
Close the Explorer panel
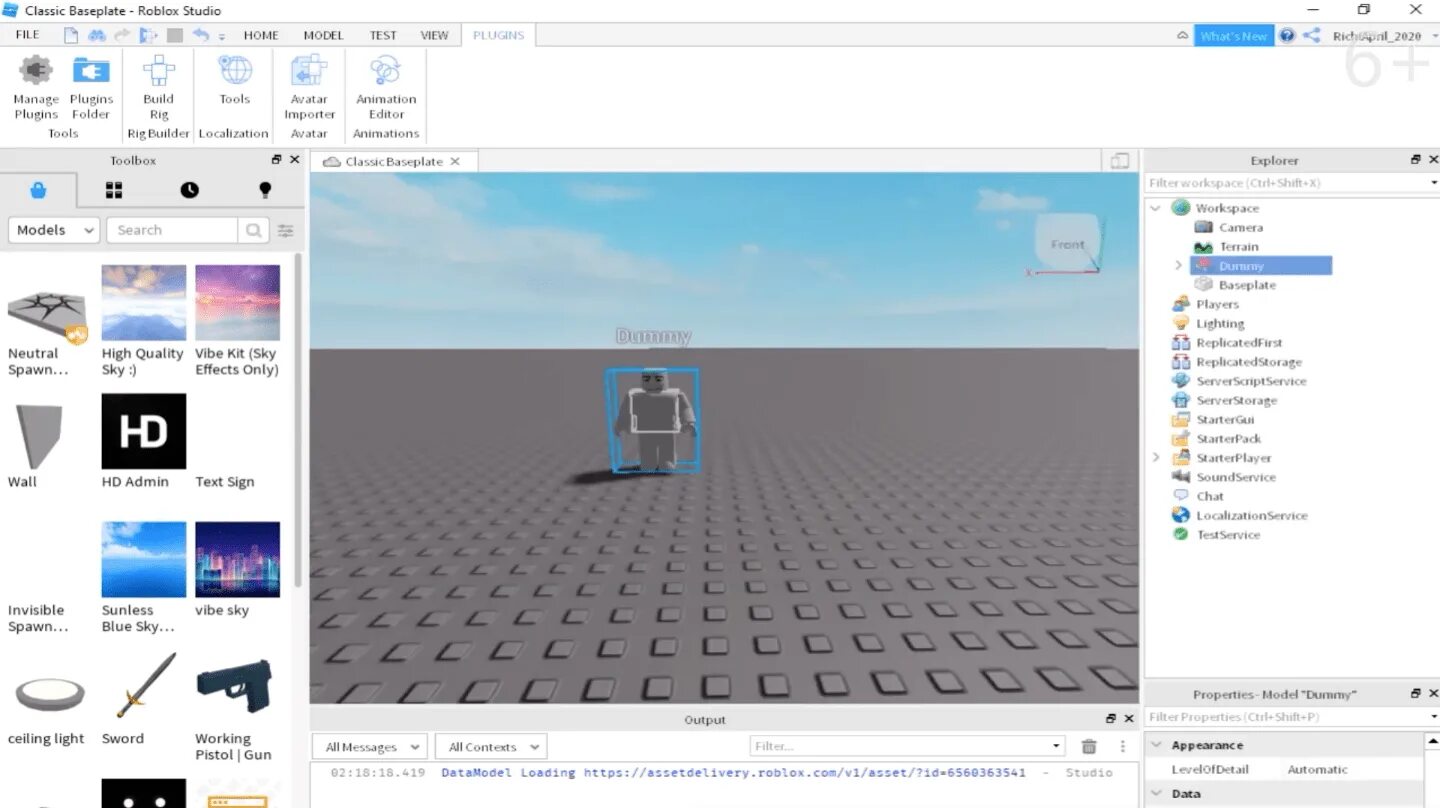(x=1433, y=160)
